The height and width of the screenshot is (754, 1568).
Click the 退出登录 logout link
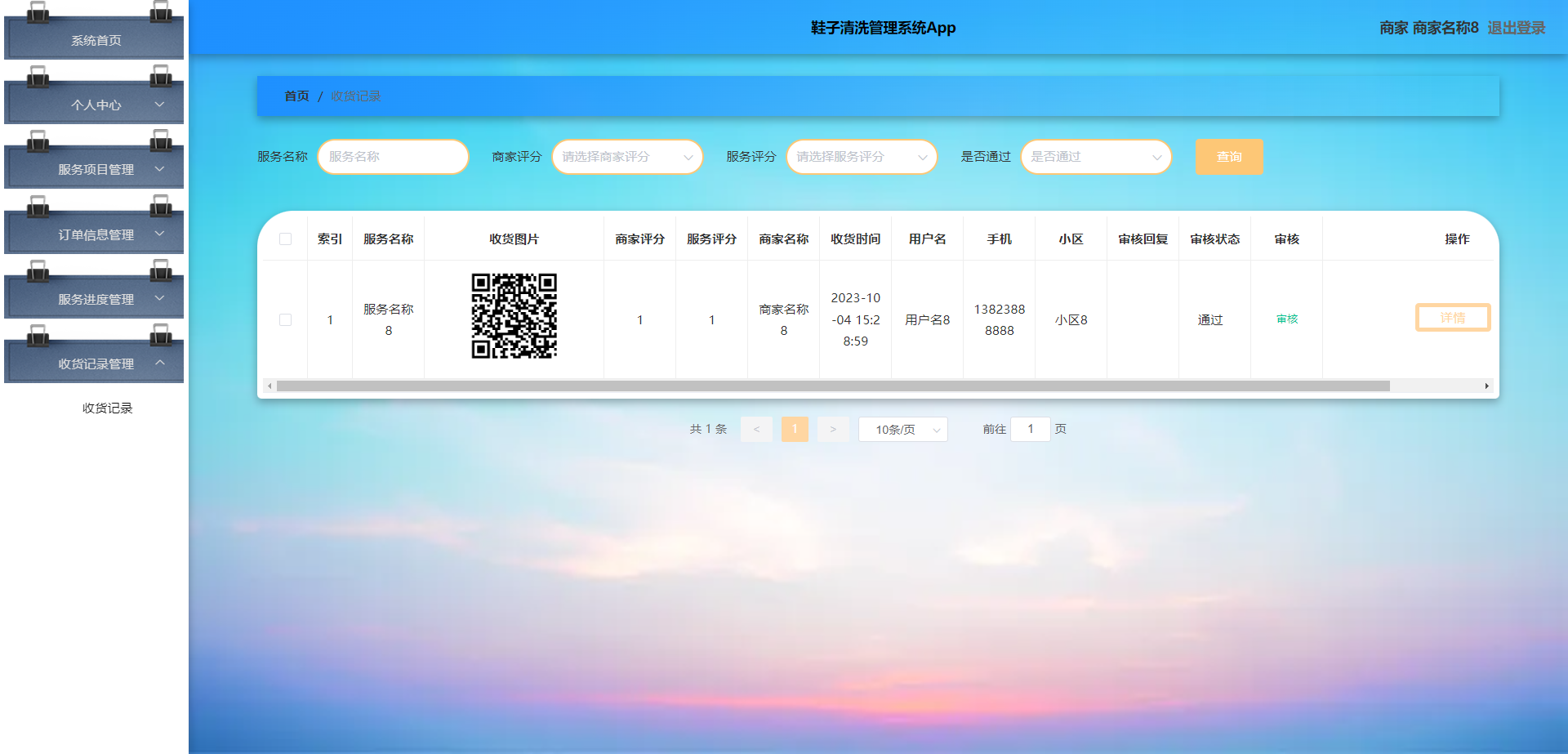point(1516,27)
